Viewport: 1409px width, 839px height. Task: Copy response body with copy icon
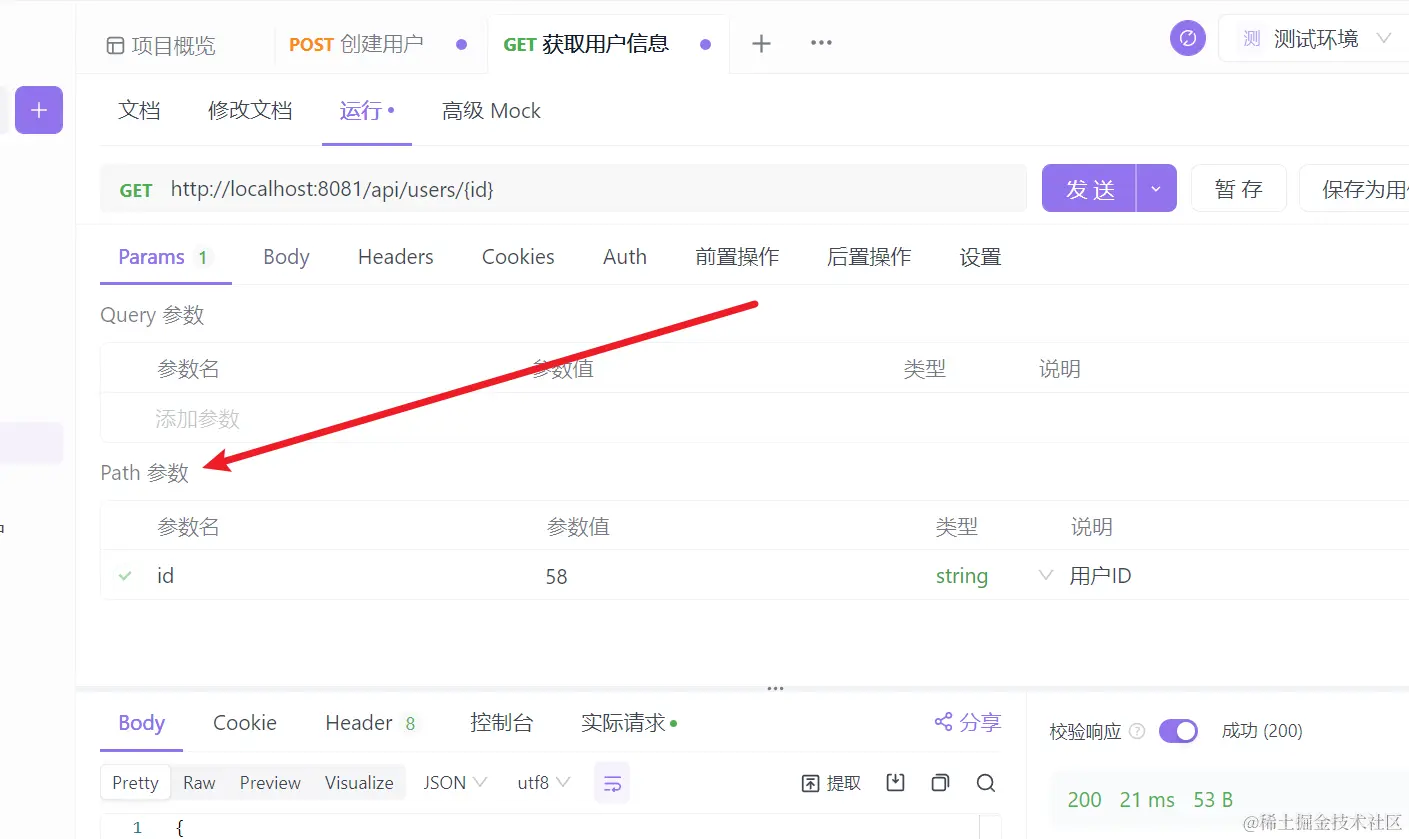940,783
